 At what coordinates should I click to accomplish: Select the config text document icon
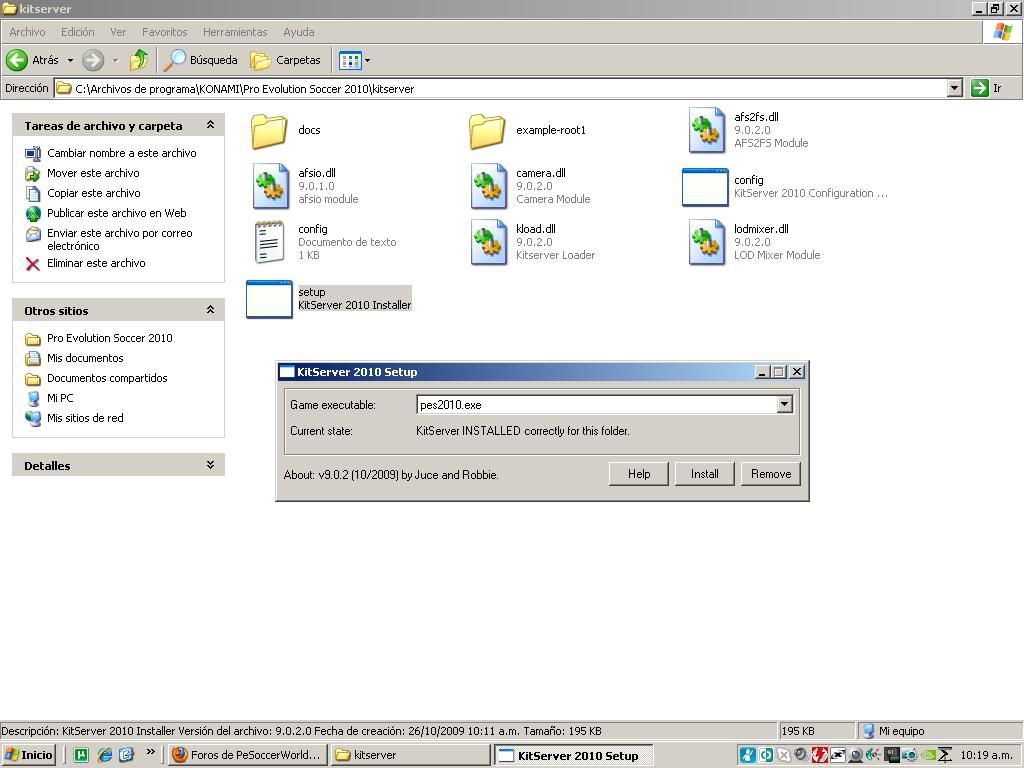point(270,242)
